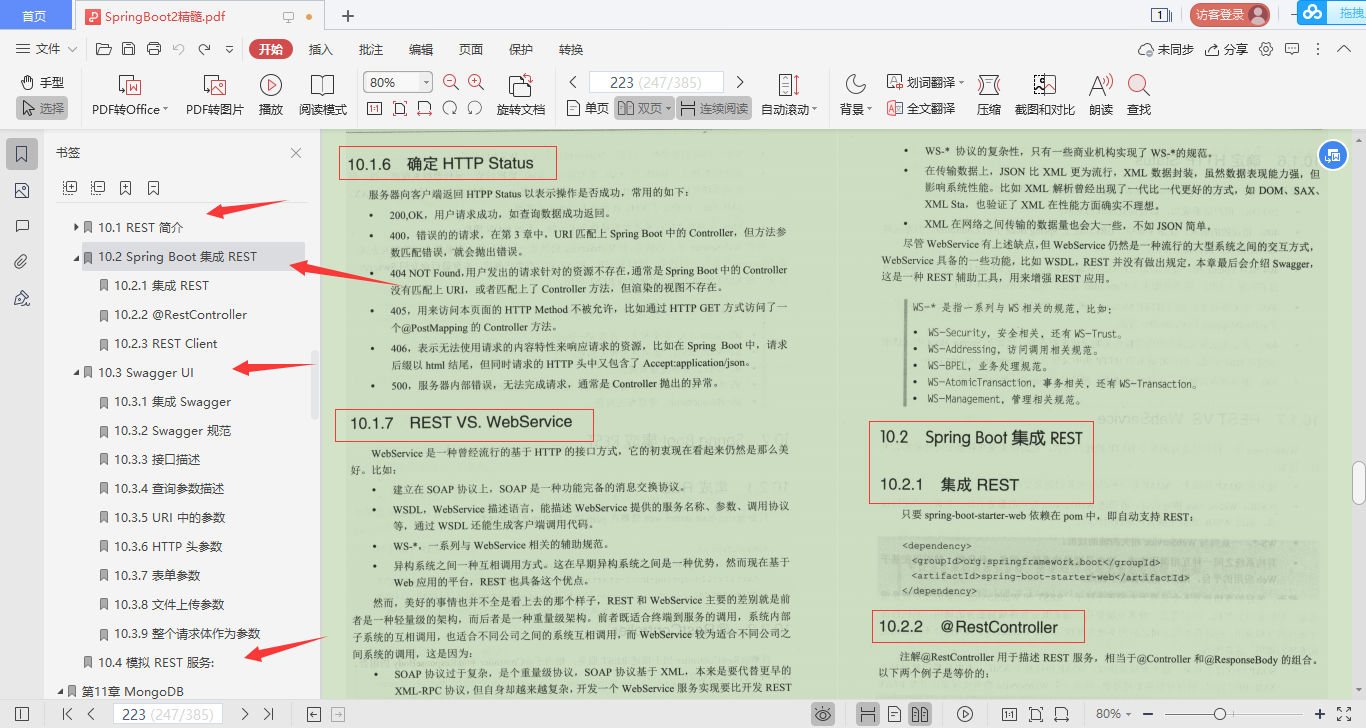Click the zoom in magnifier icon

[x=476, y=83]
